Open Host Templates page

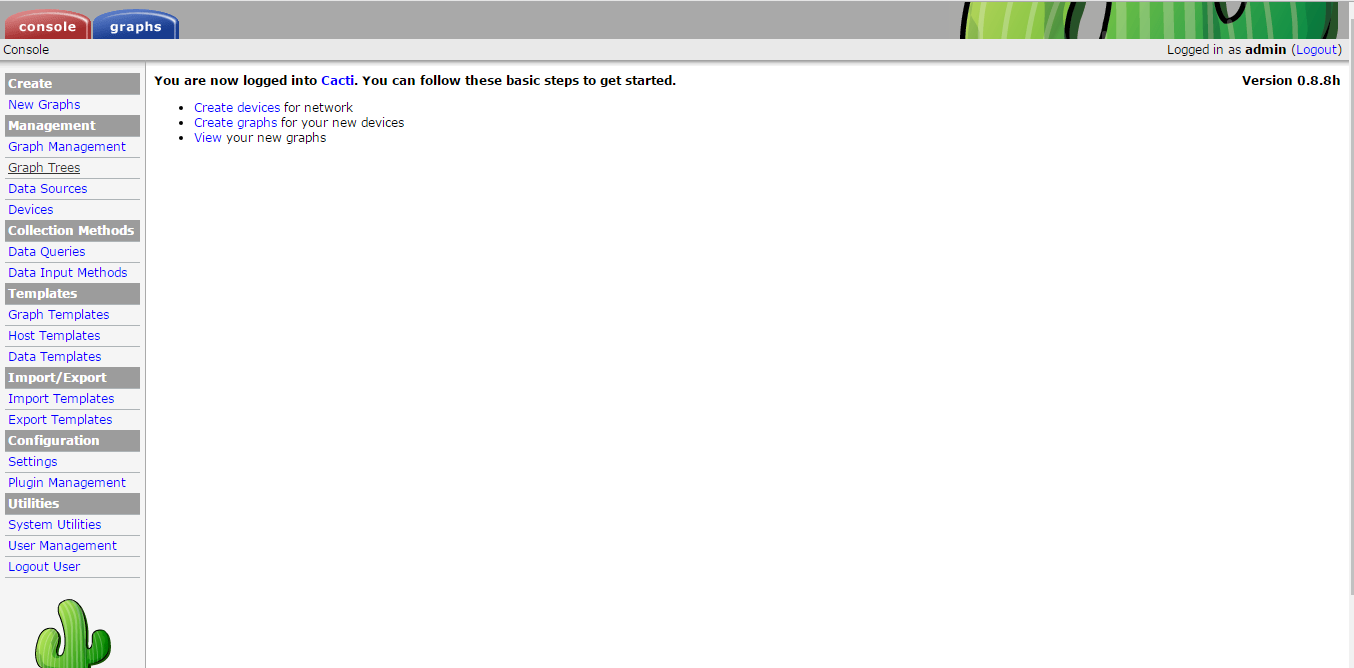click(54, 336)
